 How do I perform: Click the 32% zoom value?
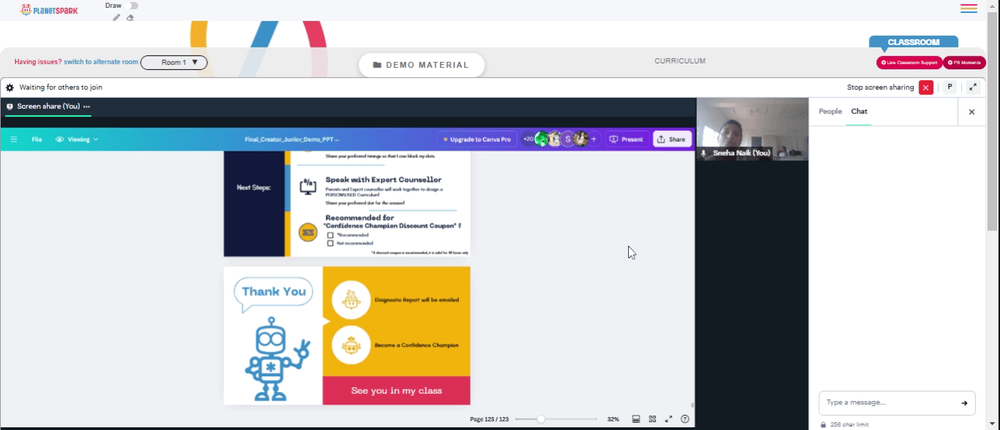point(613,419)
